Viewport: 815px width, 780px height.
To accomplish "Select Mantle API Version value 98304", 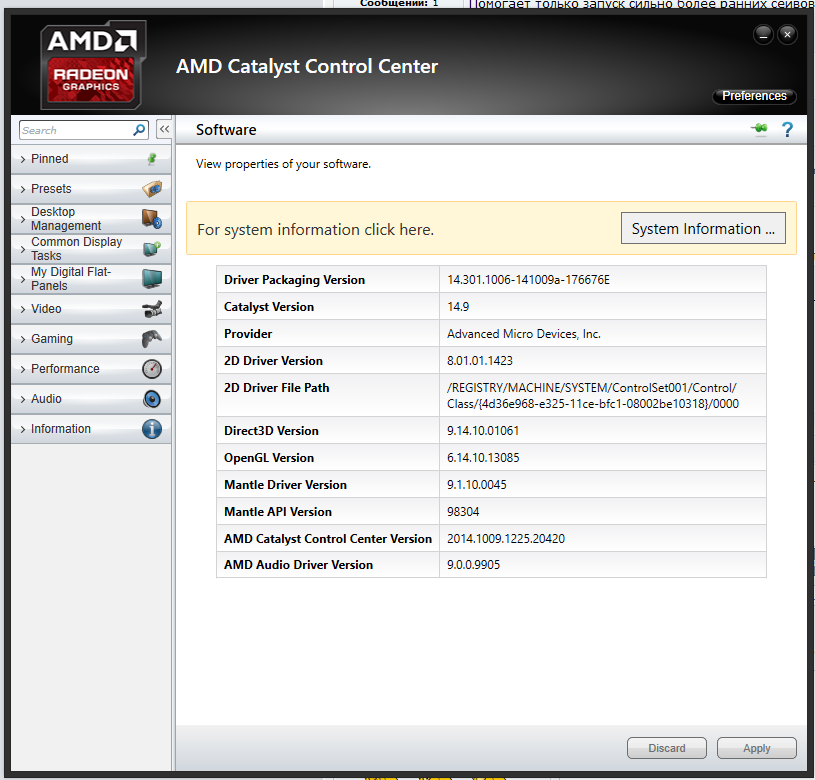I will coord(463,512).
